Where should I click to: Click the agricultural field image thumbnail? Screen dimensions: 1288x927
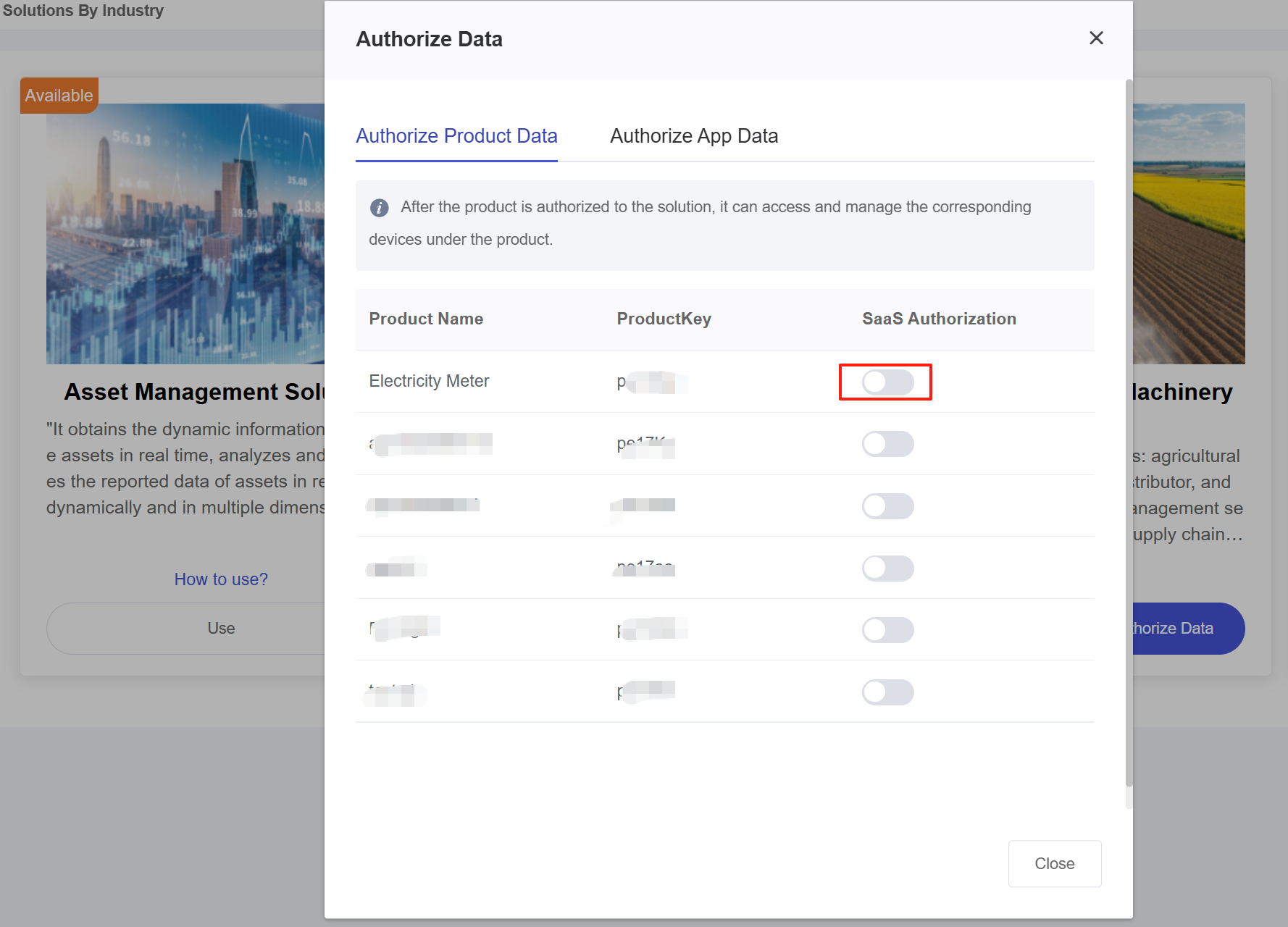pyautogui.click(x=1189, y=233)
